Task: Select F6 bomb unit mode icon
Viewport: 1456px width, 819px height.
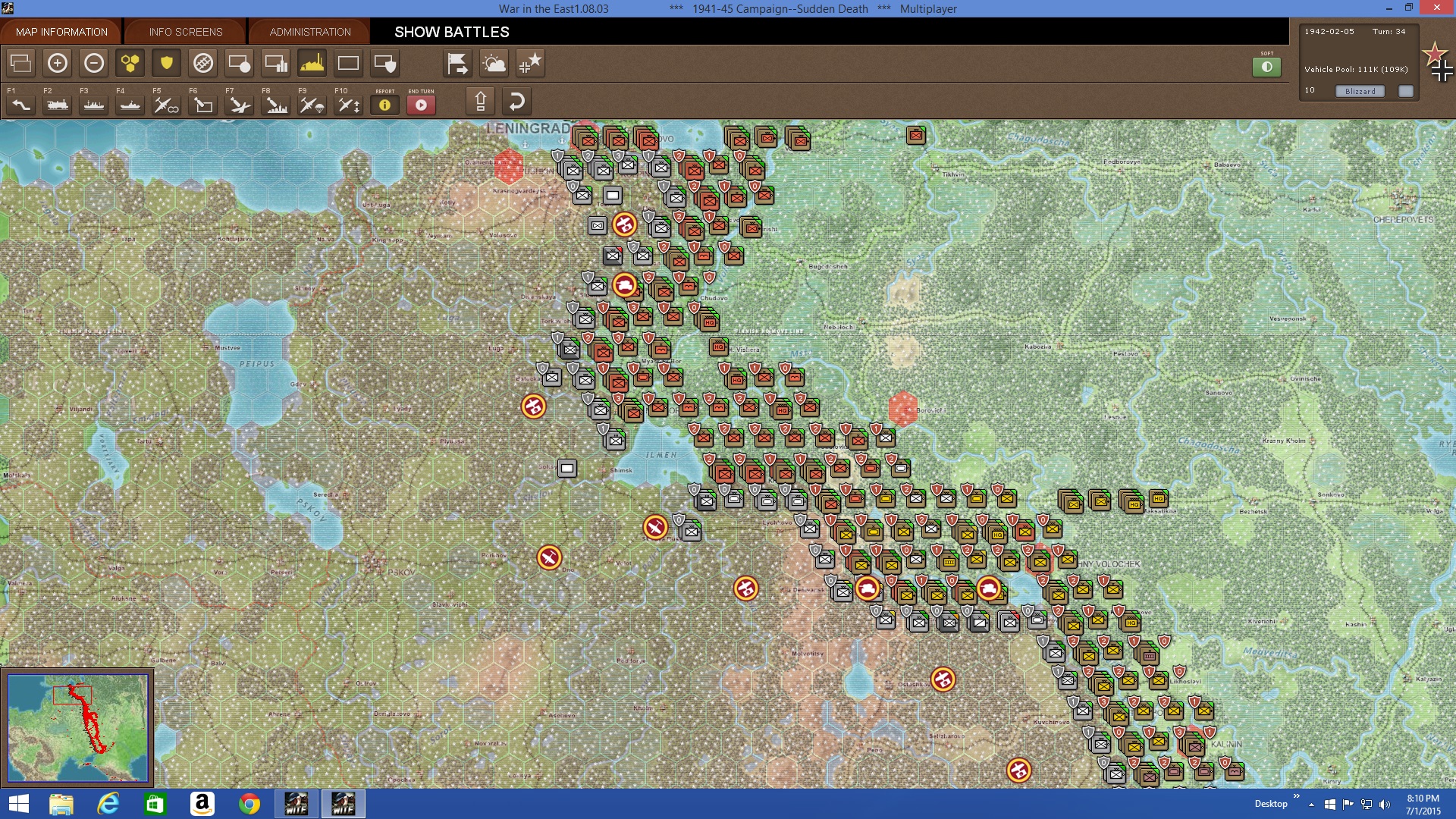Action: click(203, 105)
